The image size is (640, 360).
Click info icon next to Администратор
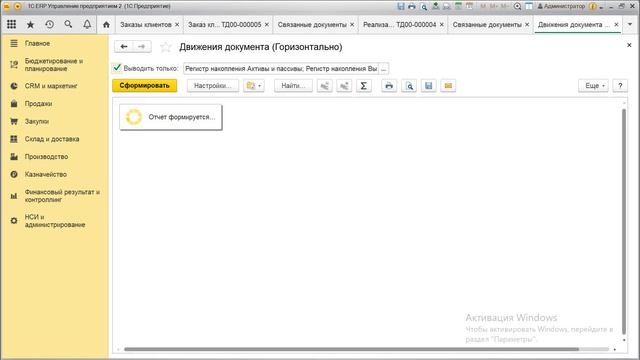pos(593,6)
